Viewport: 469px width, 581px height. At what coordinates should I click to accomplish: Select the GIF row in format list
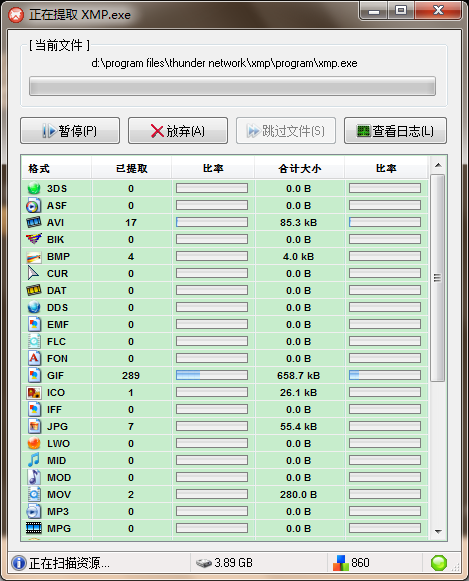click(x=224, y=375)
